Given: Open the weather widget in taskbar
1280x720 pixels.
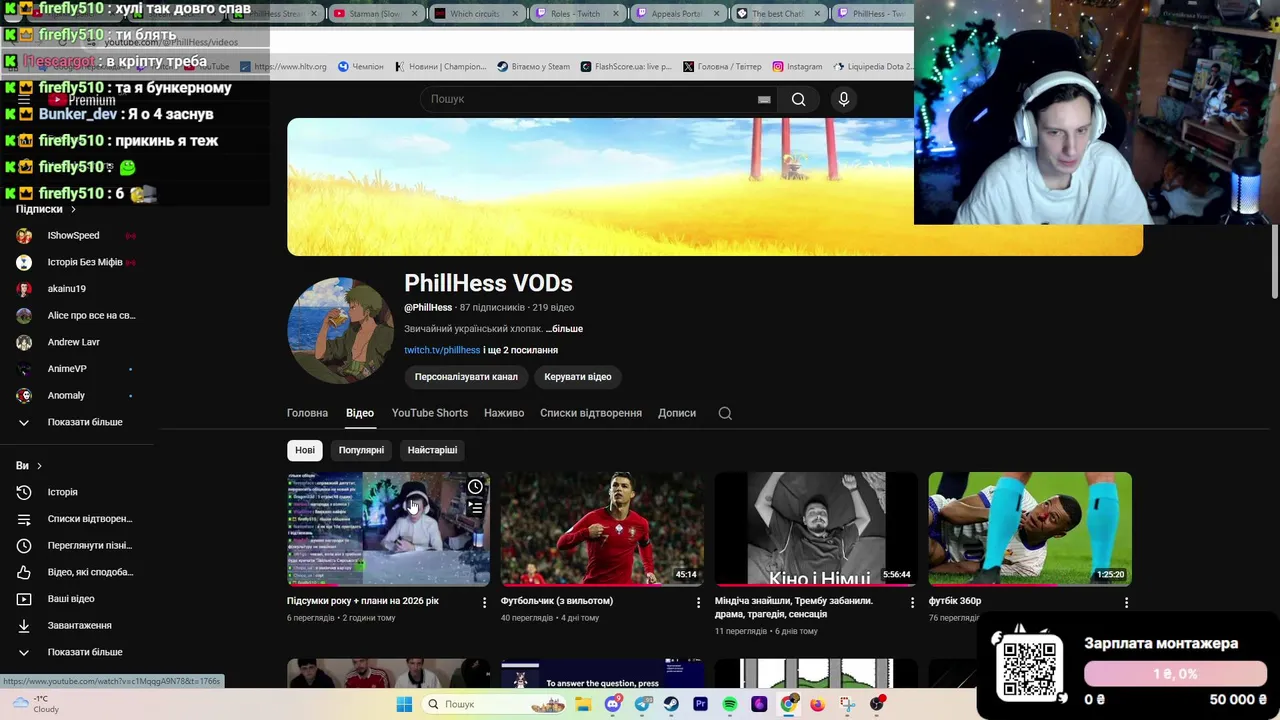Looking at the screenshot, I should point(36,704).
